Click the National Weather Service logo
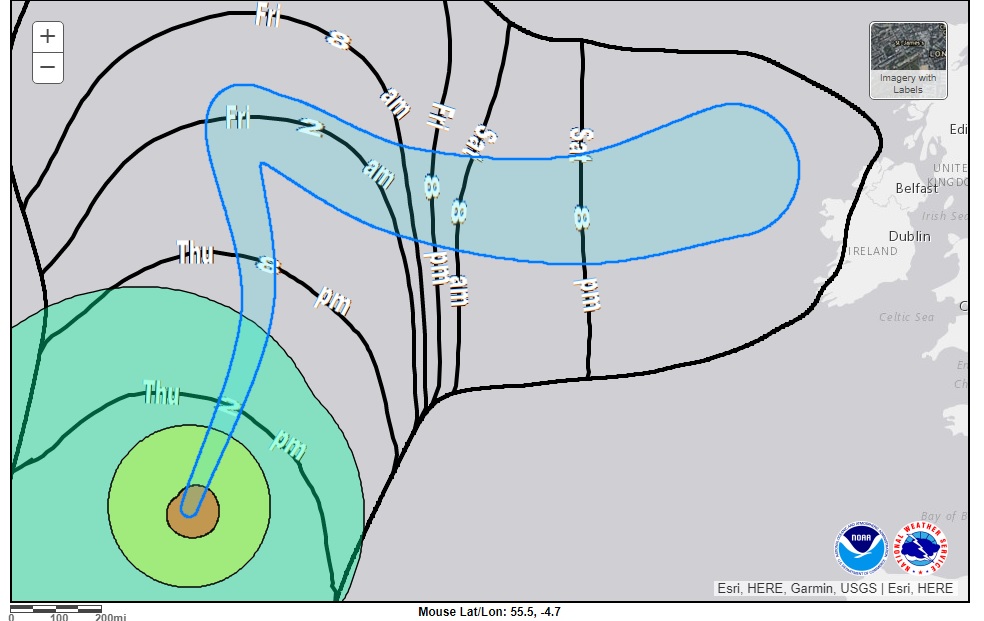 920,549
